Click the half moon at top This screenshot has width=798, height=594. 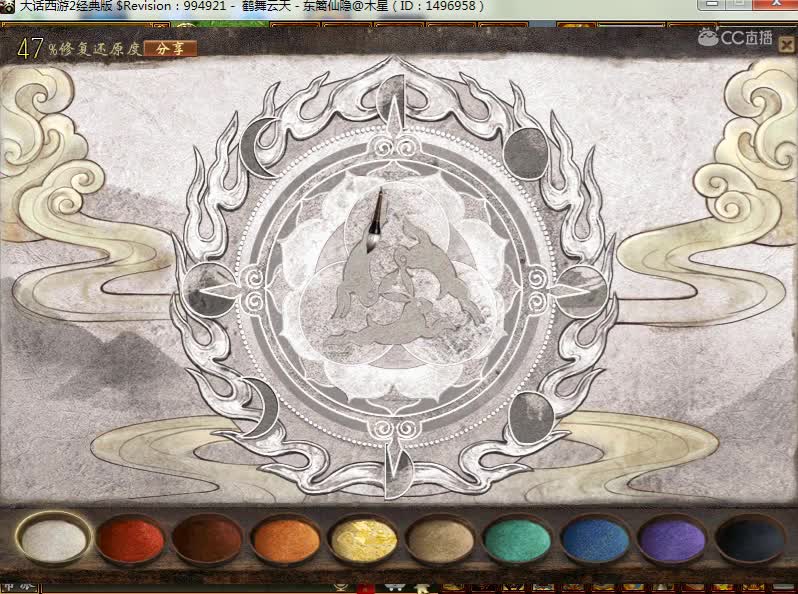392,98
